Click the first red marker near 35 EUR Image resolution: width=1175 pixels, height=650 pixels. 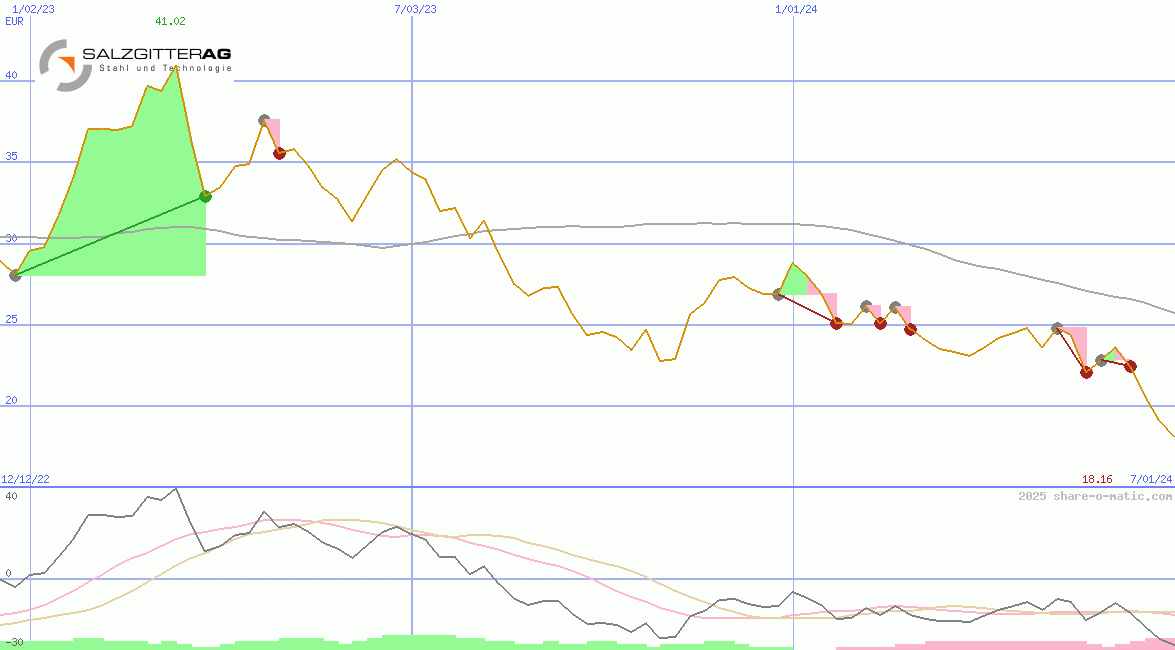[x=280, y=153]
